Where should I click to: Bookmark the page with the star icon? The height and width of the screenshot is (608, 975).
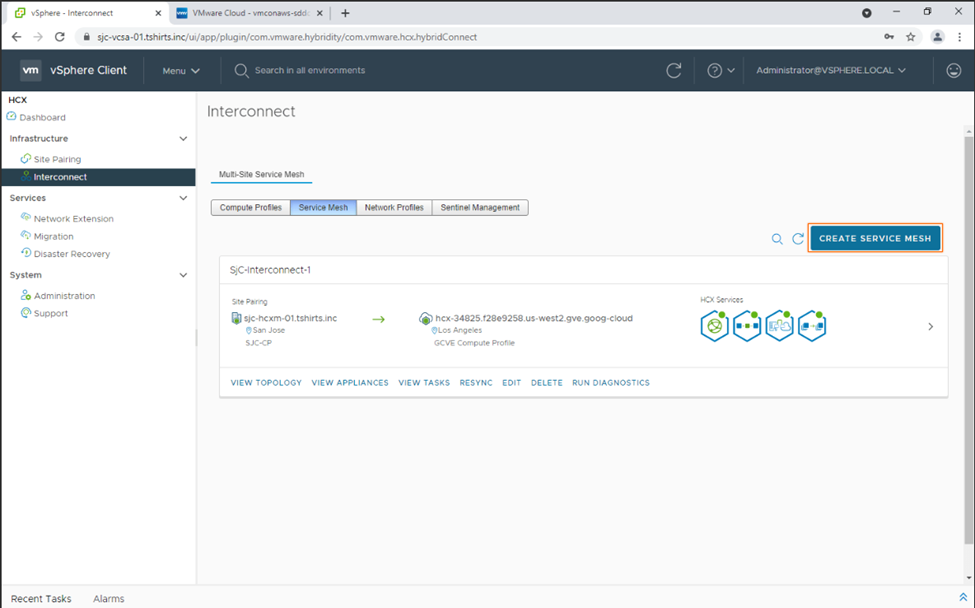[911, 36]
